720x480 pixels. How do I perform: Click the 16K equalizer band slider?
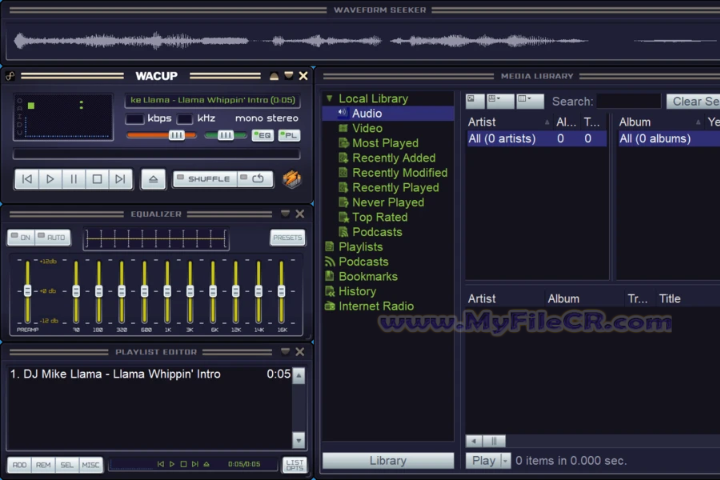(x=281, y=291)
